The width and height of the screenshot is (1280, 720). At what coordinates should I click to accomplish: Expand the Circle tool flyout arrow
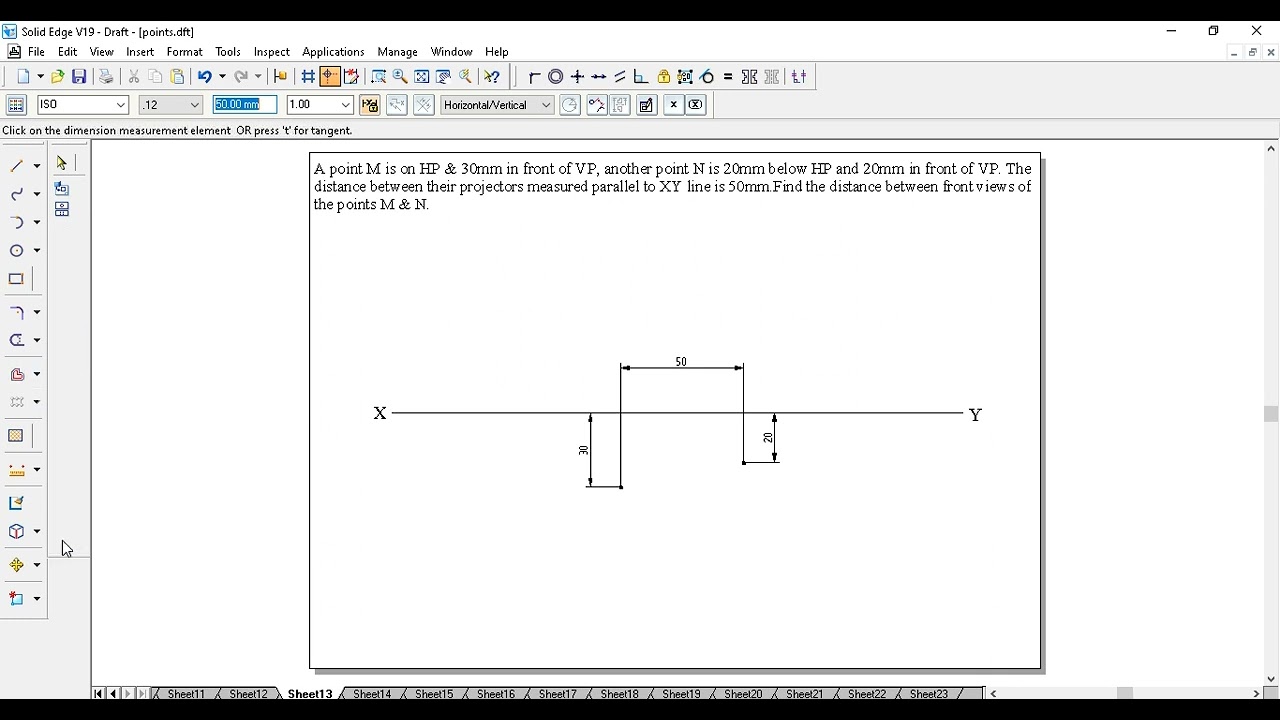37,251
